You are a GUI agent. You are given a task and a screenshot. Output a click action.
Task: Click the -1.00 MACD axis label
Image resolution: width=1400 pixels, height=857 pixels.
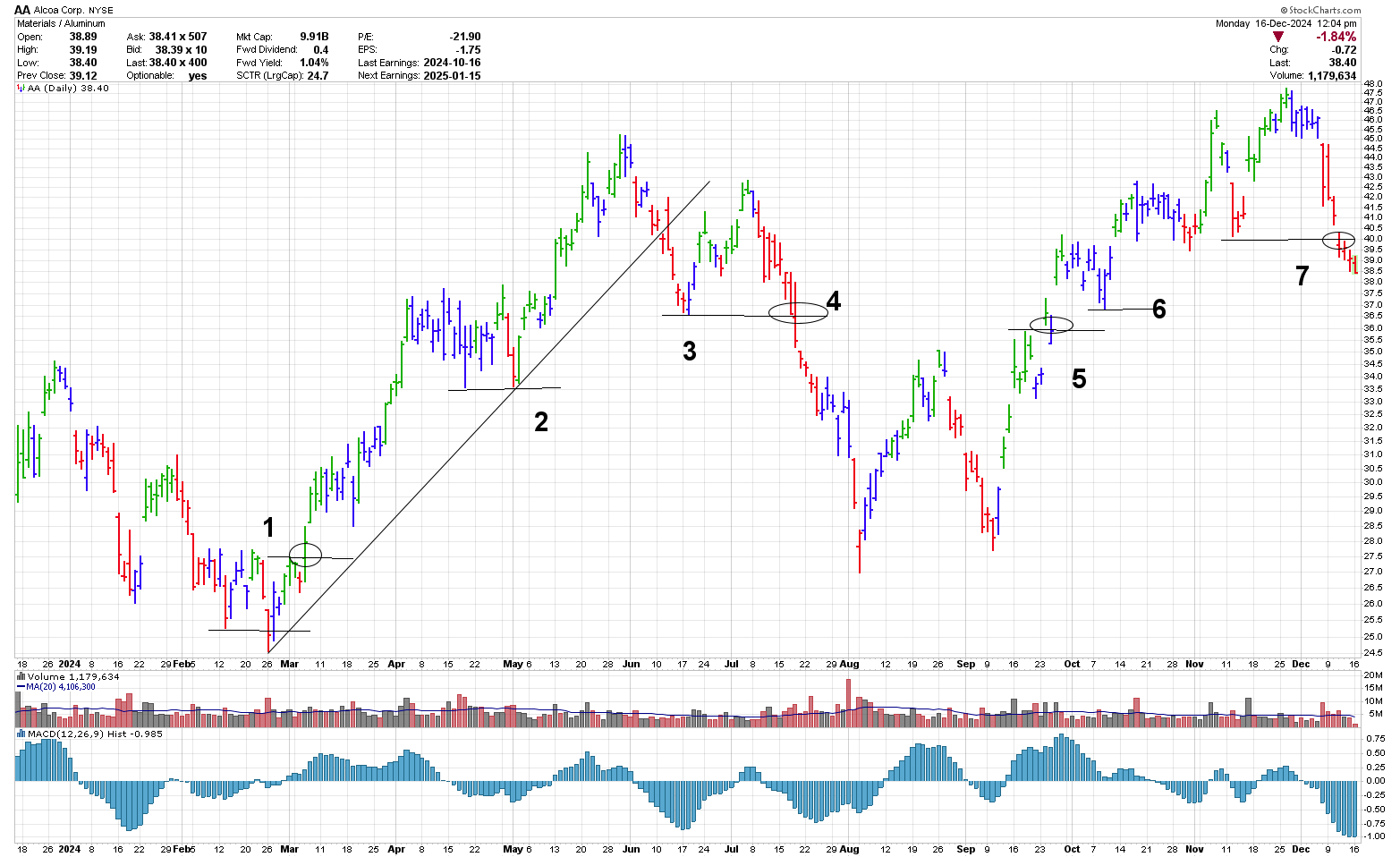[x=1374, y=836]
